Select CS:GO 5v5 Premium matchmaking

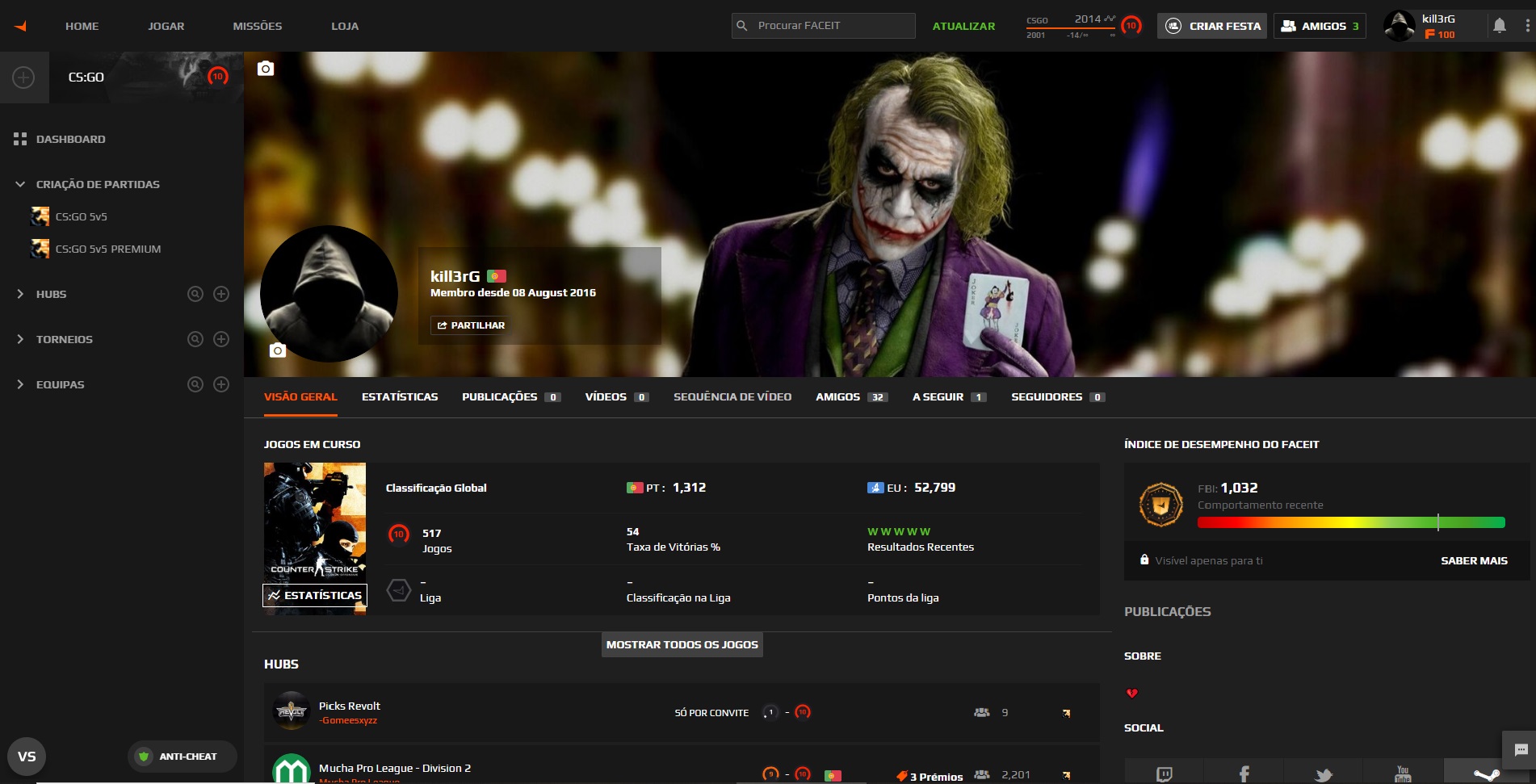click(x=96, y=249)
